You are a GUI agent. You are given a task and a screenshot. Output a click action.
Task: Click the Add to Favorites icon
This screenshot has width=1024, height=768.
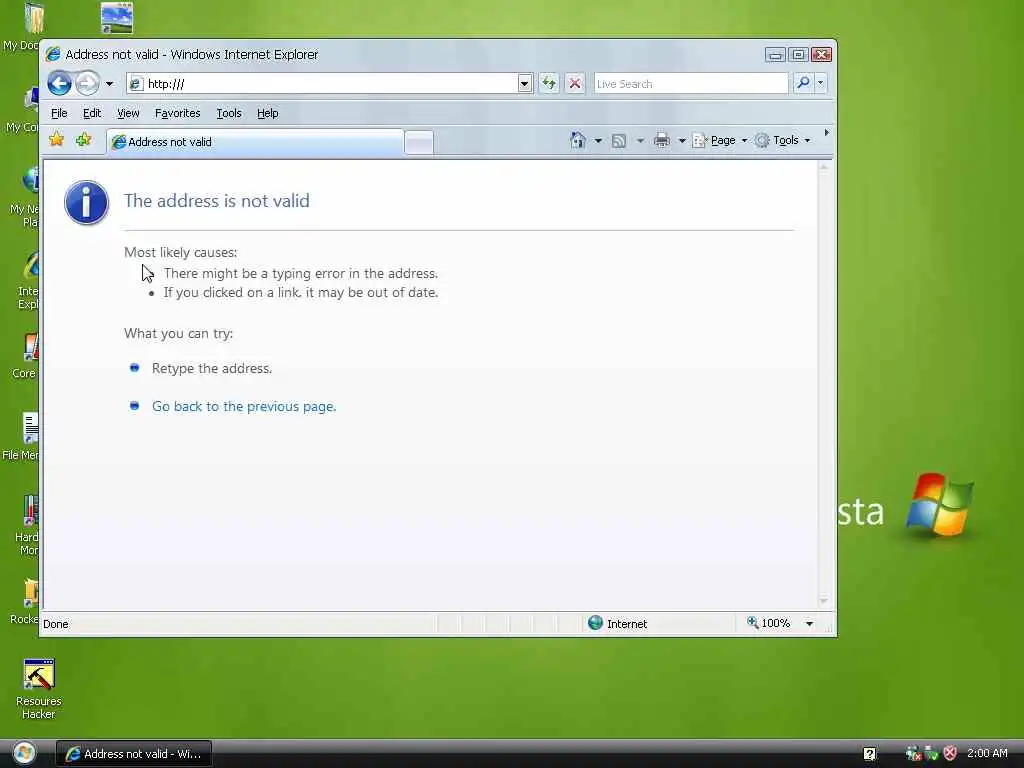pos(83,139)
